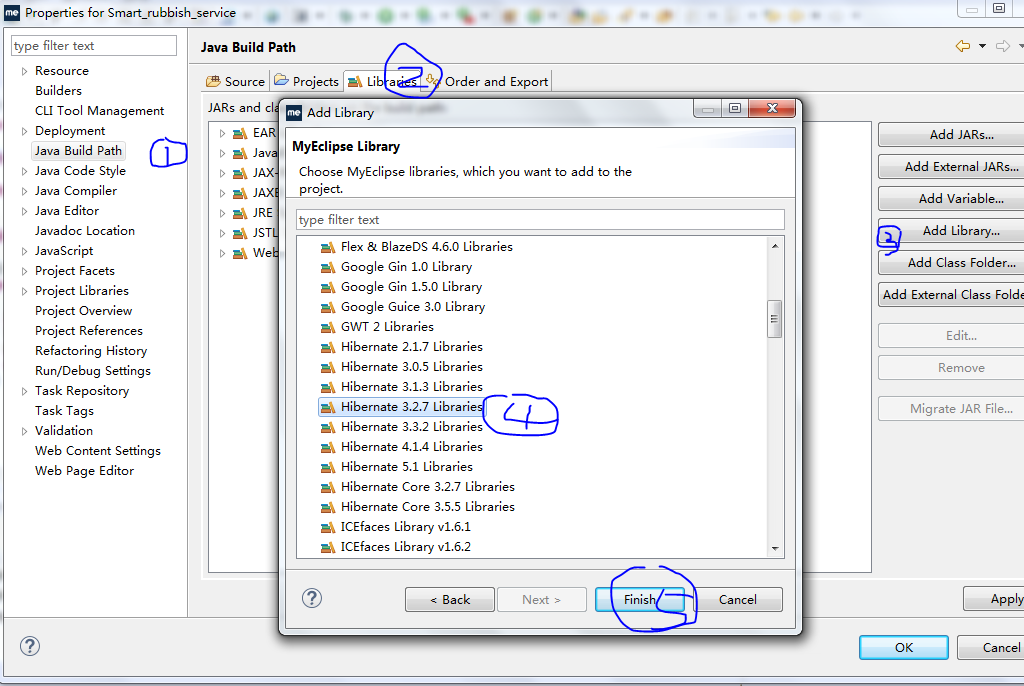Expand the Validation tree node
The image size is (1024, 686).
(x=24, y=431)
